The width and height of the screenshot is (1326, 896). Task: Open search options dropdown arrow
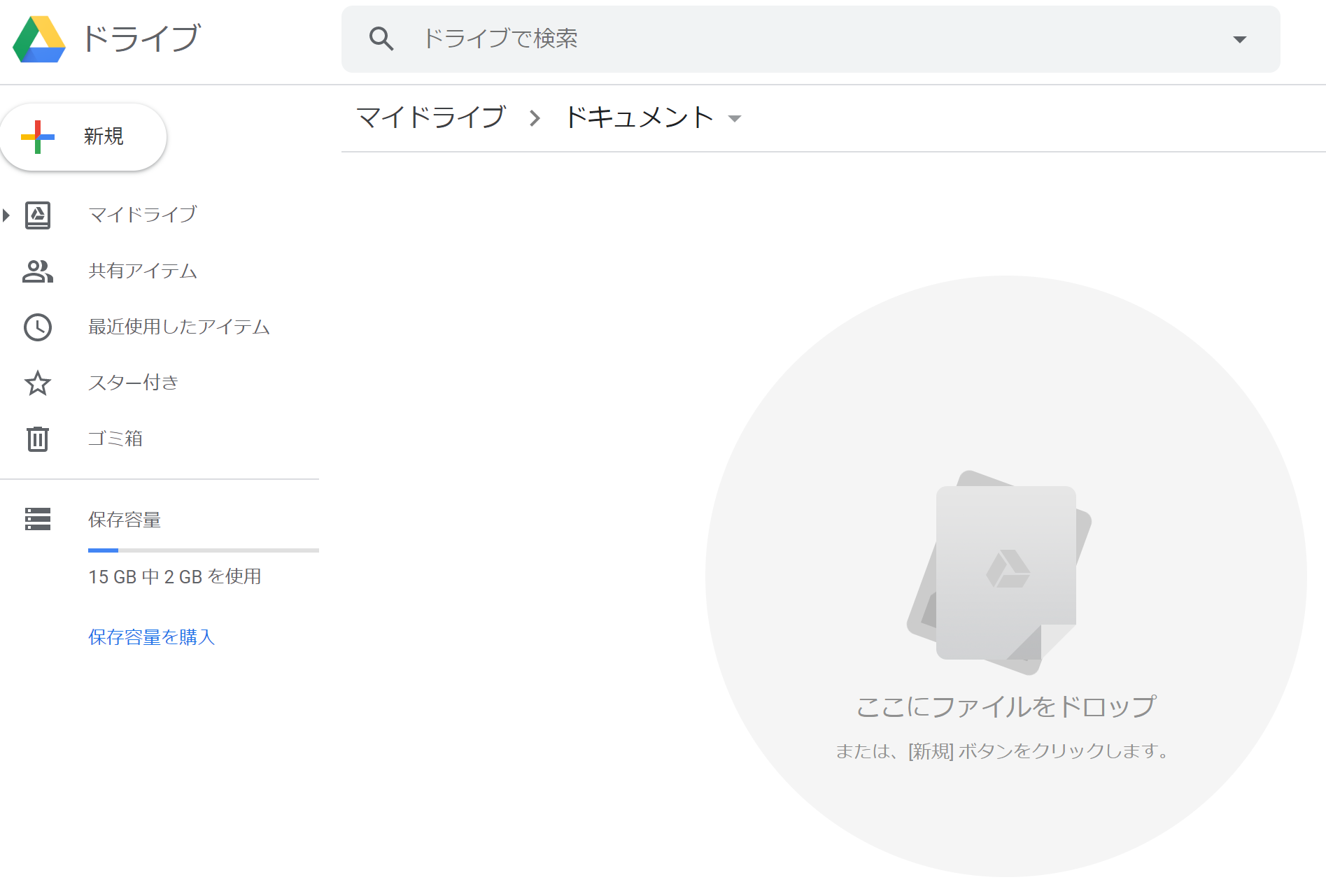click(x=1239, y=39)
